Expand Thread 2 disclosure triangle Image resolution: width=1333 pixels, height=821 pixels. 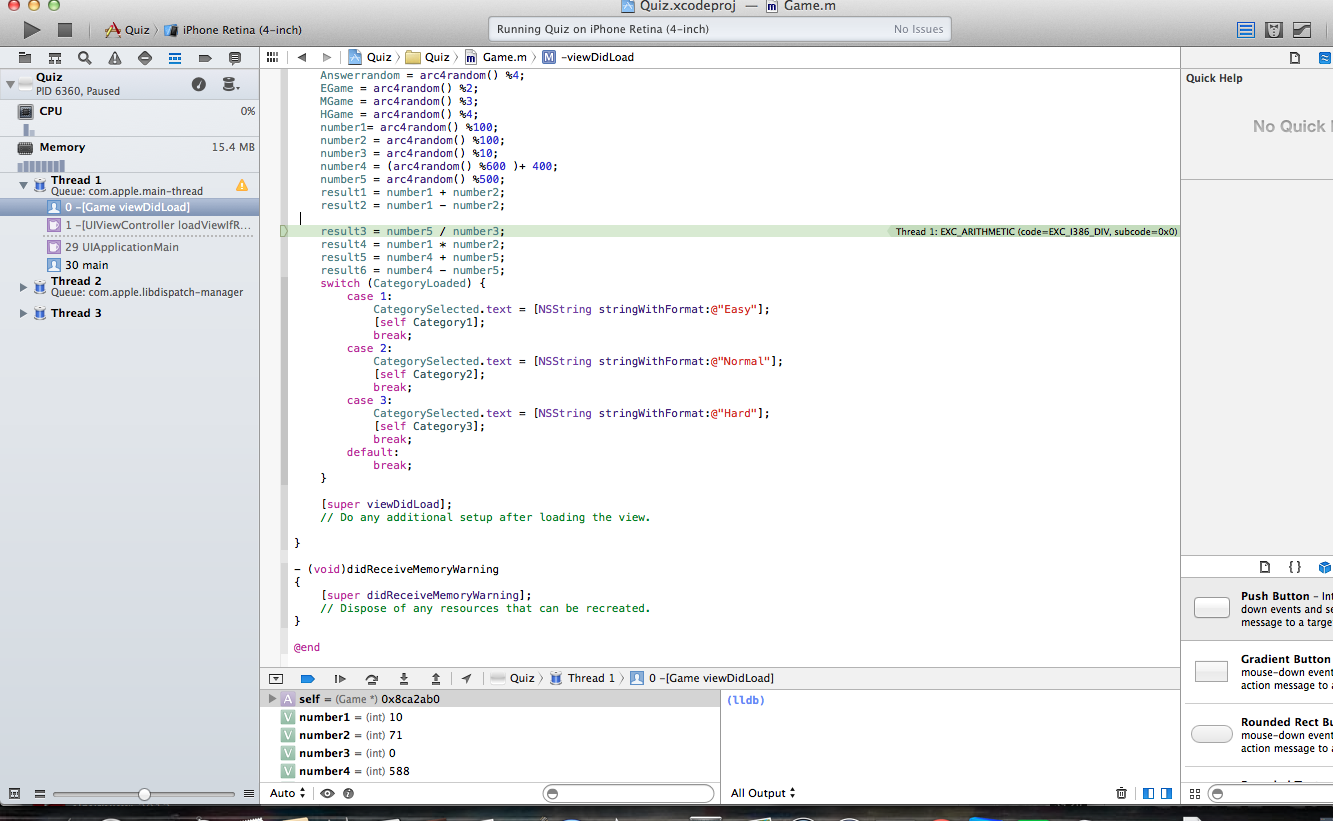click(24, 287)
